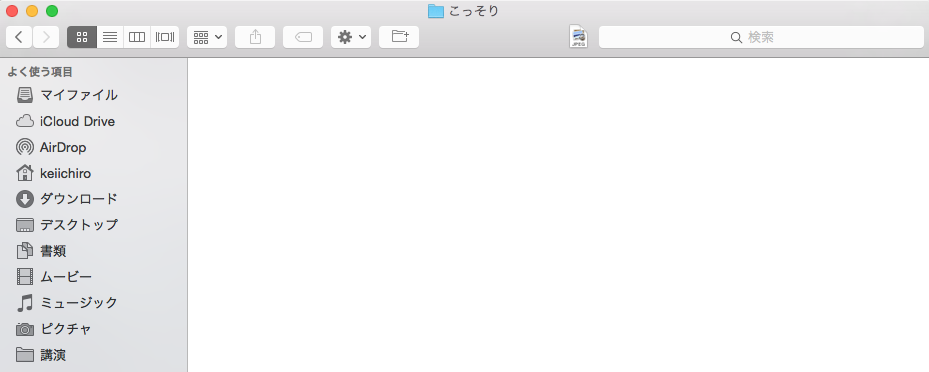Switch to list view
Image resolution: width=929 pixels, height=372 pixels.
(x=110, y=37)
